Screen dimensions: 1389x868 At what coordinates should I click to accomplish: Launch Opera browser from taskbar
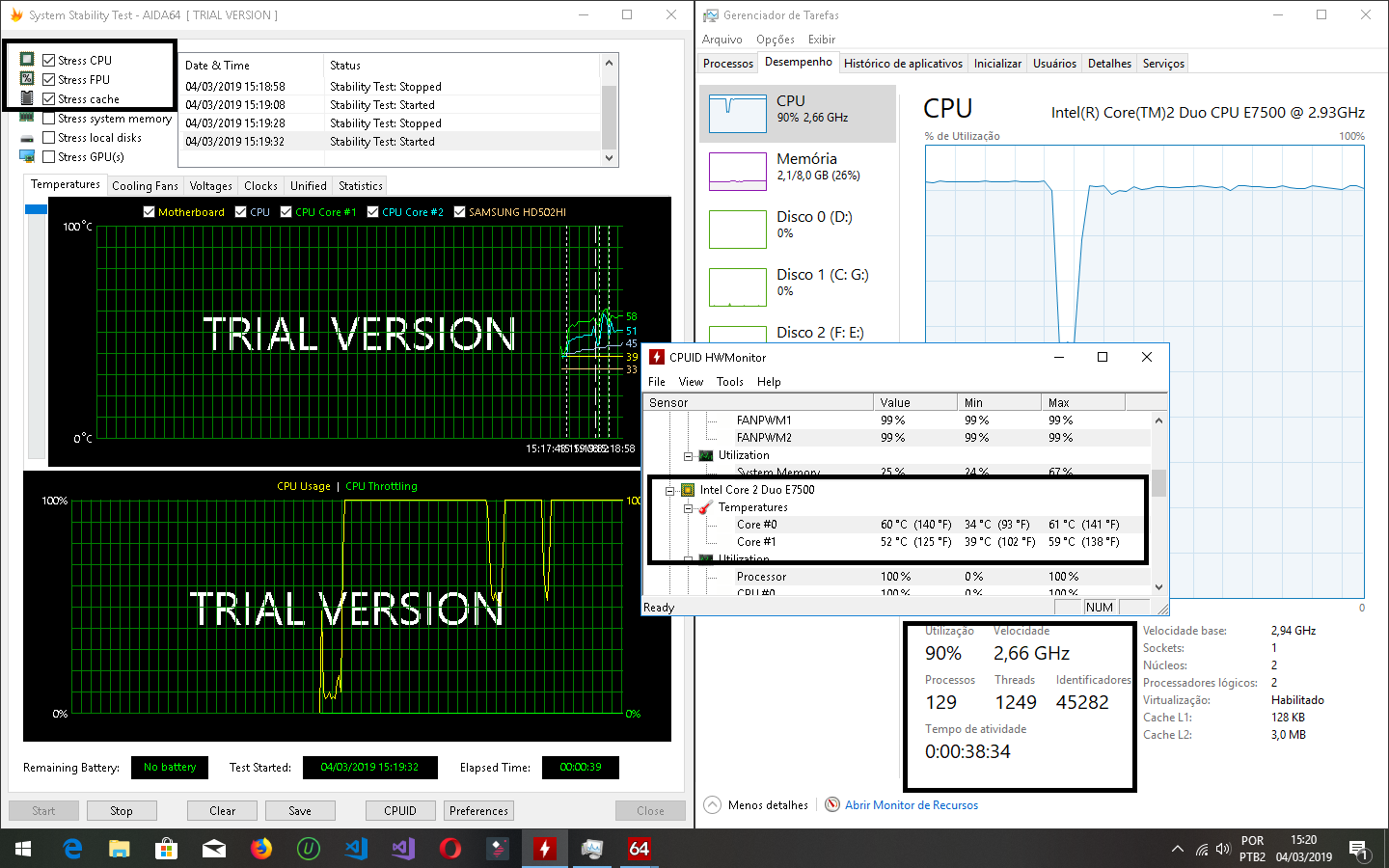point(450,849)
